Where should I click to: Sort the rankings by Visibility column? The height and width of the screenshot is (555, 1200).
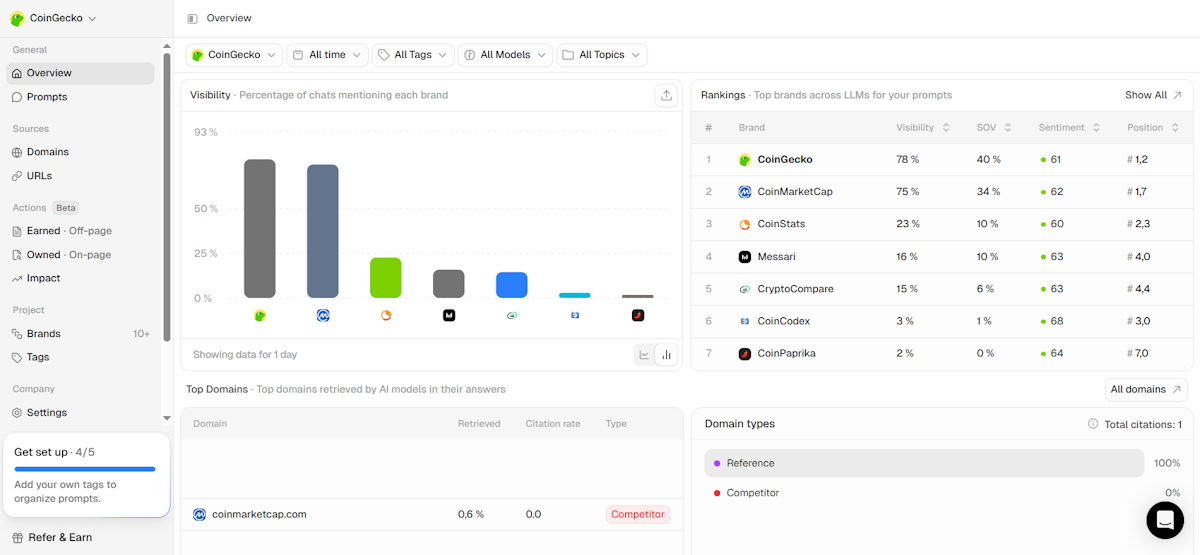(x=921, y=127)
